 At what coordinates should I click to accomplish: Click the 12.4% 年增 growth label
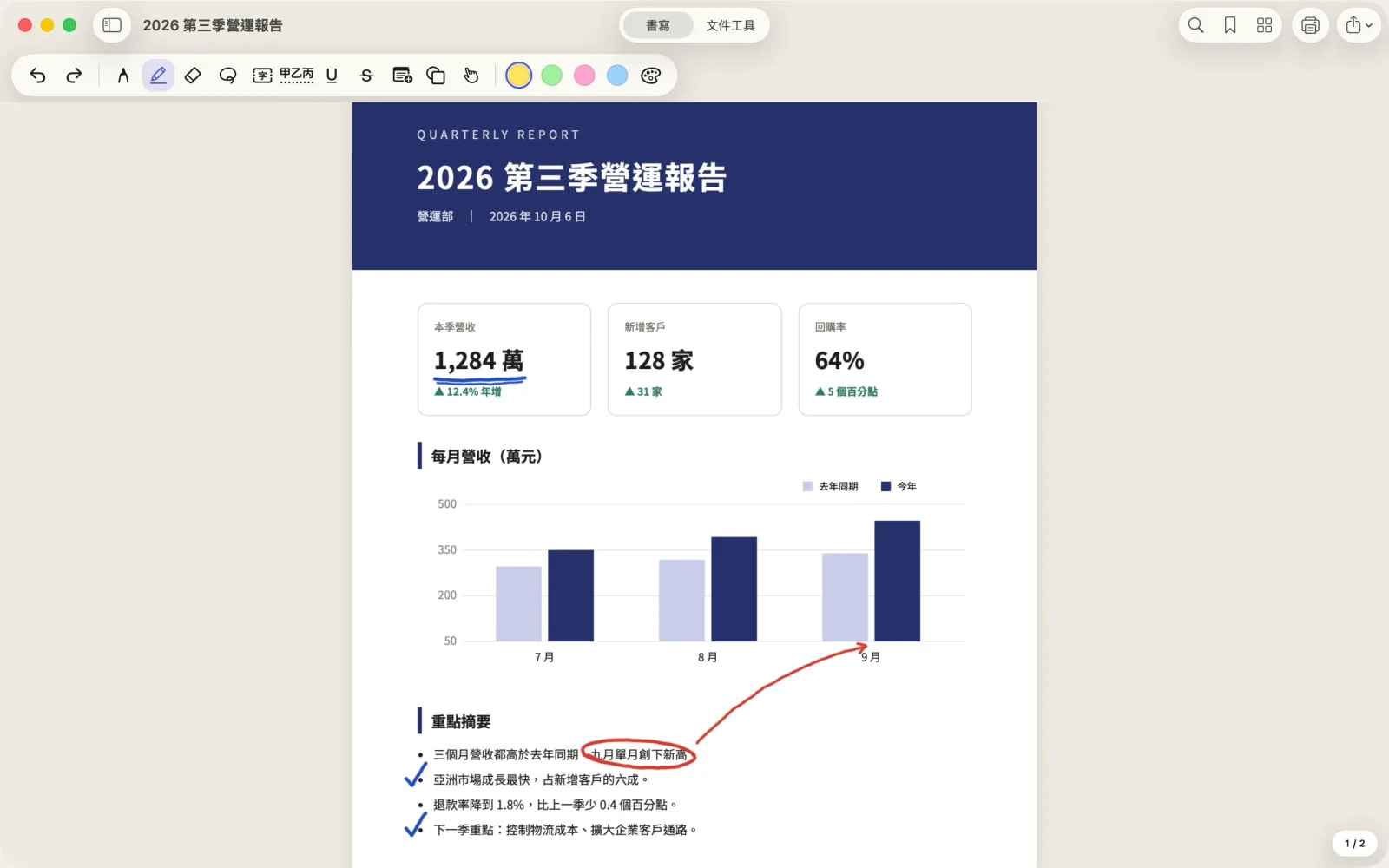click(468, 391)
